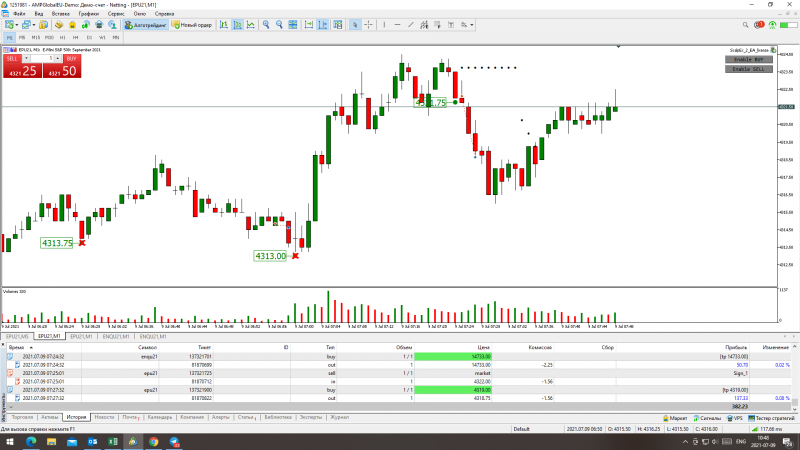800x450 pixels.
Task: Zoom in on the chart
Action: (x=266, y=24)
